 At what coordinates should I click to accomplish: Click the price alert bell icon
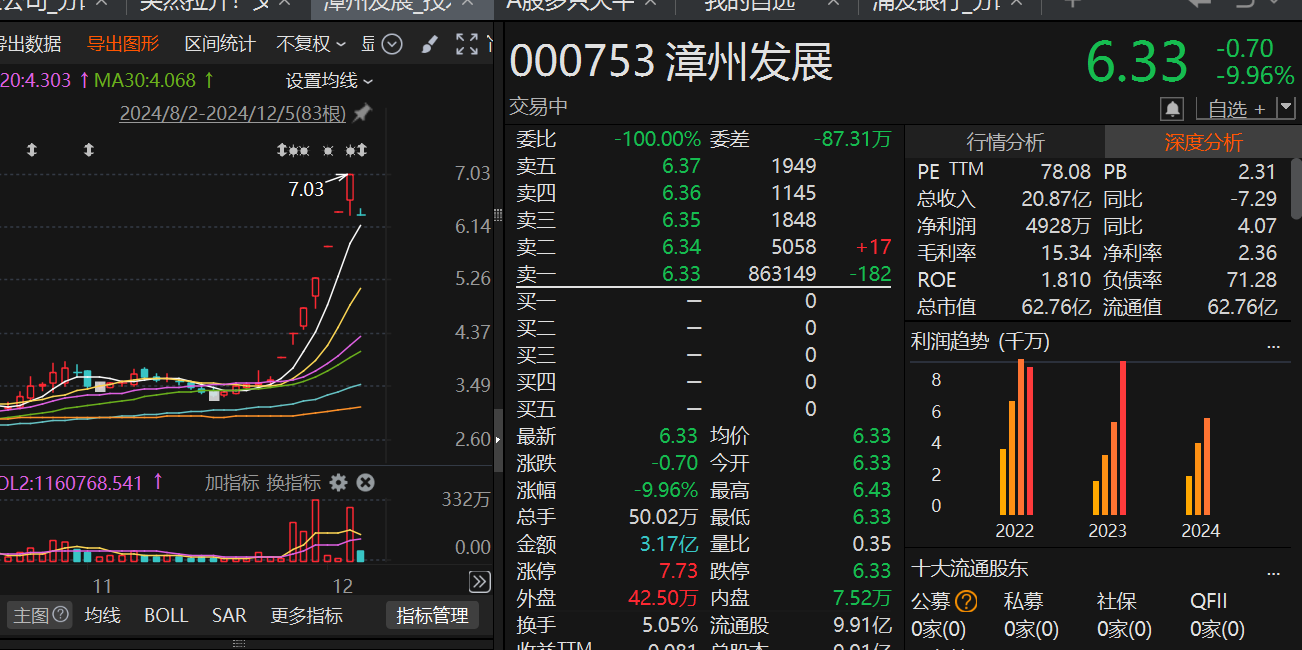click(x=1172, y=108)
